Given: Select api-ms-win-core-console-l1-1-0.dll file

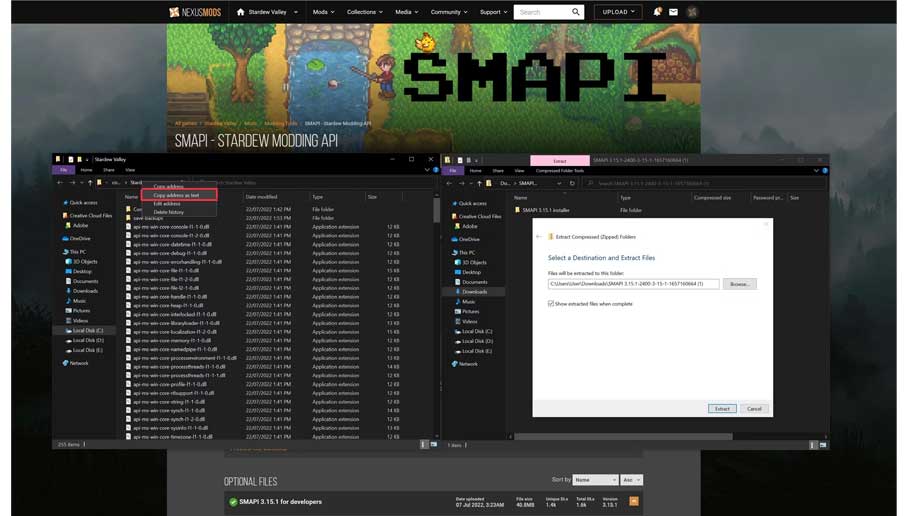Looking at the screenshot, I should 168,227.
